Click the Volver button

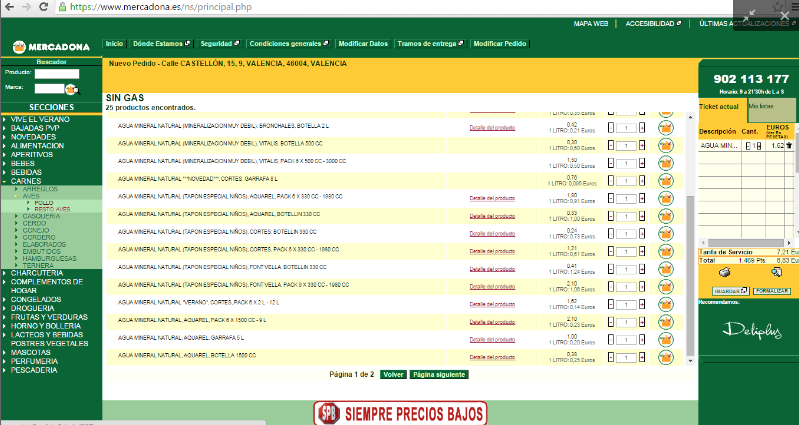tap(393, 375)
